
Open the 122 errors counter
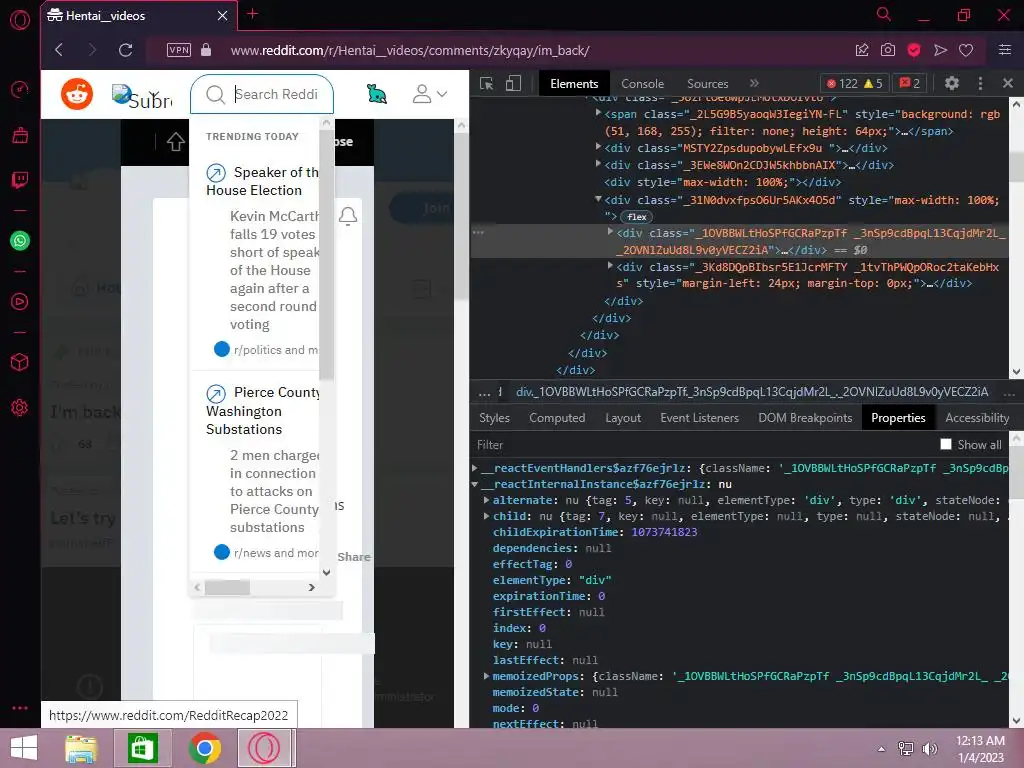[854, 83]
